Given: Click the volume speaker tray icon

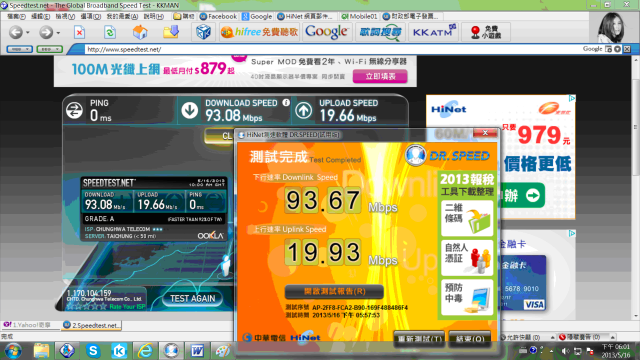Looking at the screenshot, I should (x=565, y=351).
